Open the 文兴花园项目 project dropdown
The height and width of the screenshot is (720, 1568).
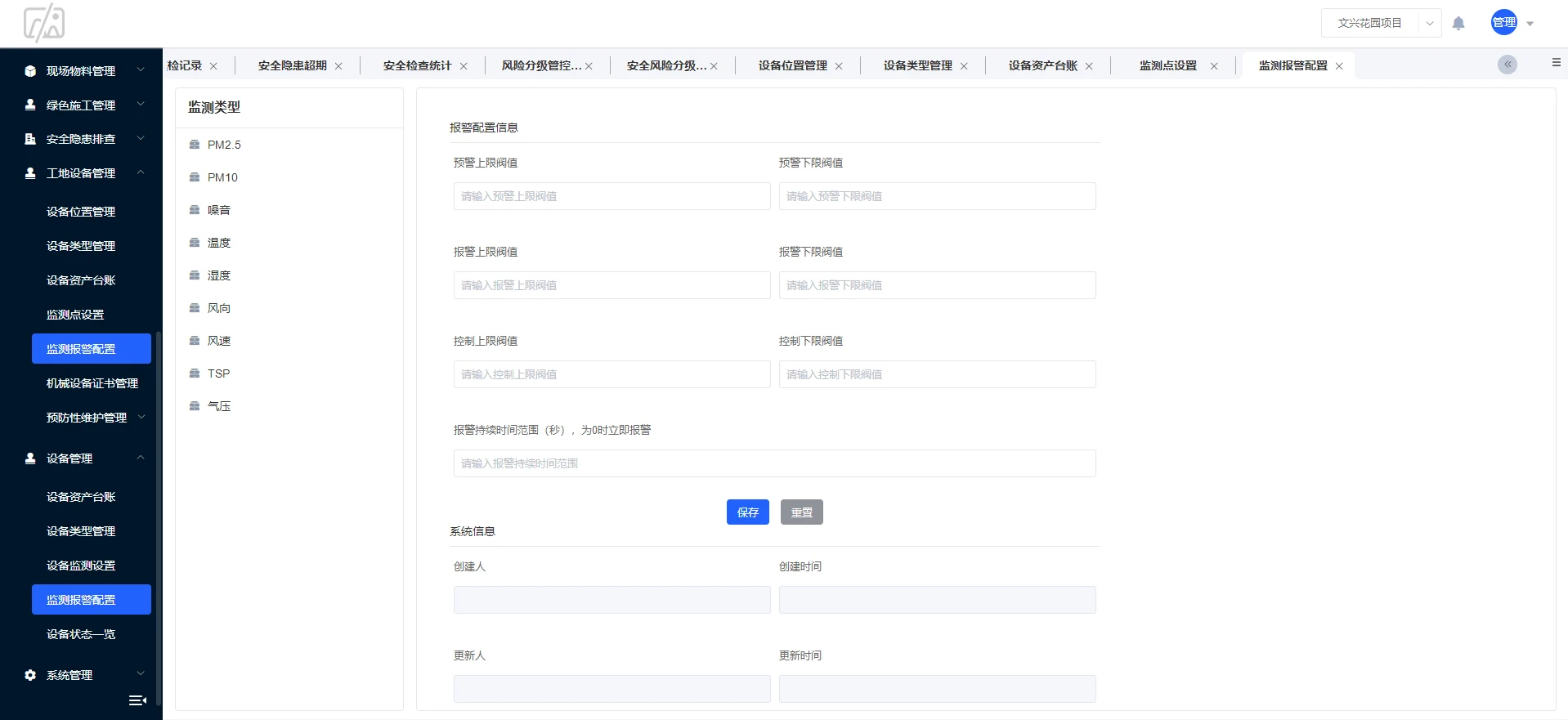1381,23
